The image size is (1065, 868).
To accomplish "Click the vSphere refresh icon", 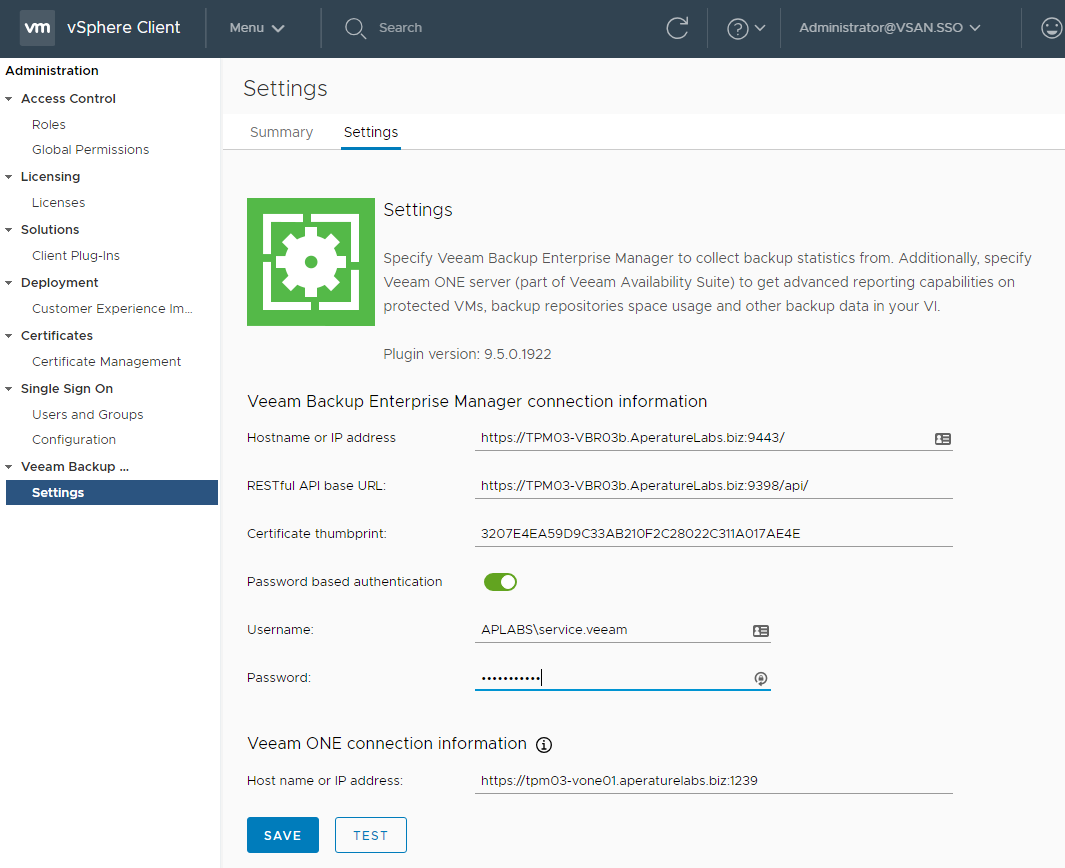I will pyautogui.click(x=677, y=28).
